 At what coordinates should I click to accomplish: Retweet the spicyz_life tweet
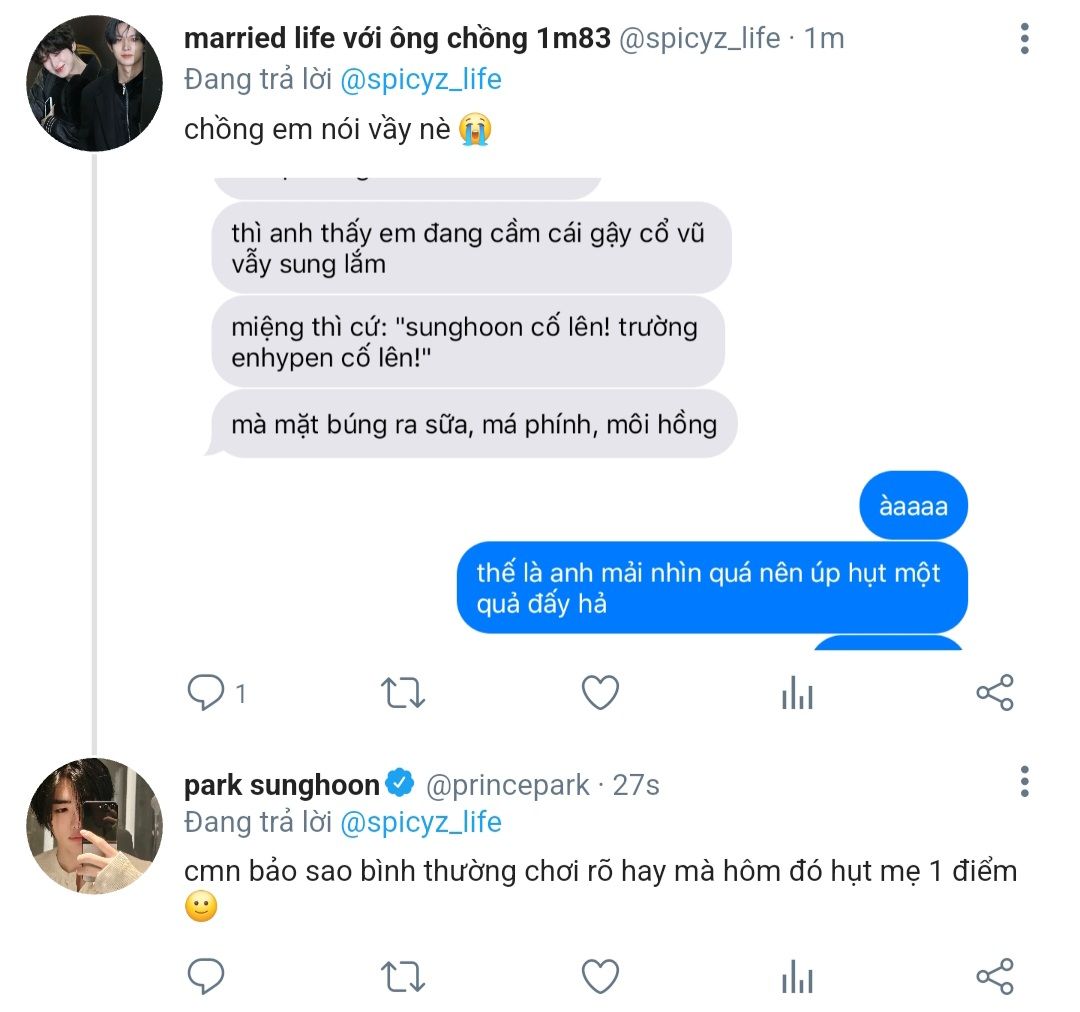[403, 692]
